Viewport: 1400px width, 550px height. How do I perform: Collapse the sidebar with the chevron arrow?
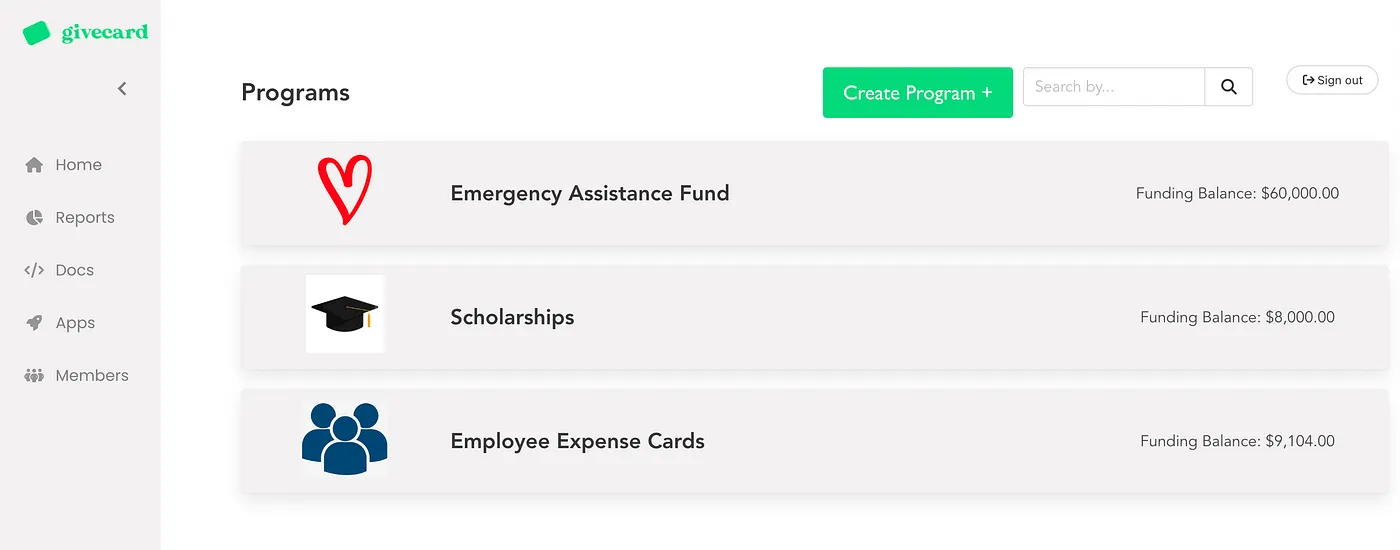click(x=122, y=88)
